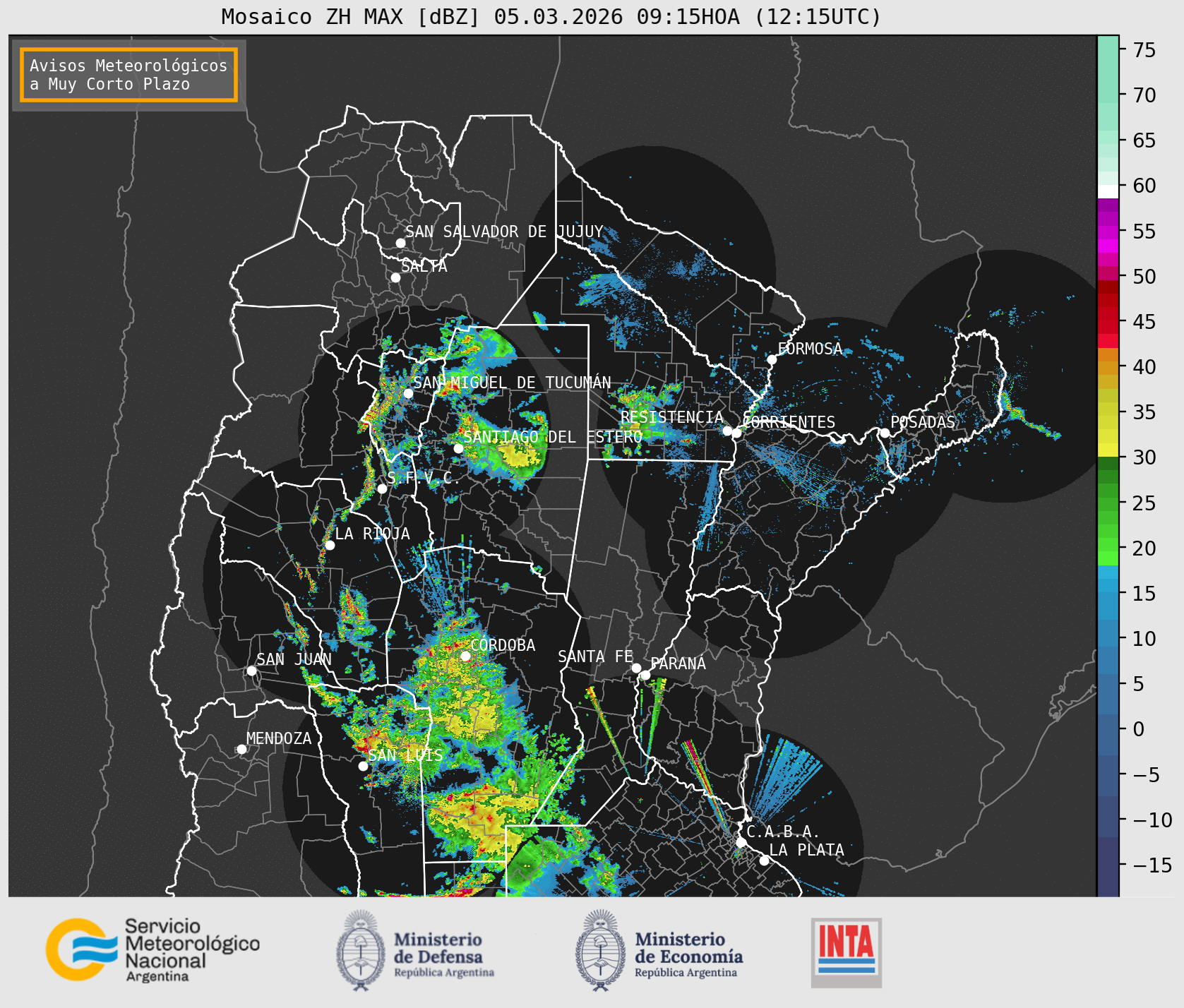The width and height of the screenshot is (1184, 1008).
Task: Click the POSADAS map label
Action: click(923, 422)
